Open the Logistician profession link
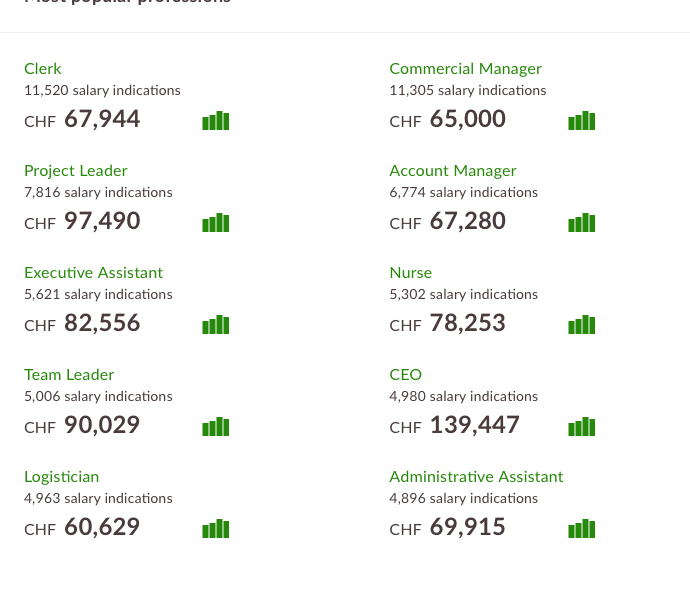 click(x=62, y=477)
